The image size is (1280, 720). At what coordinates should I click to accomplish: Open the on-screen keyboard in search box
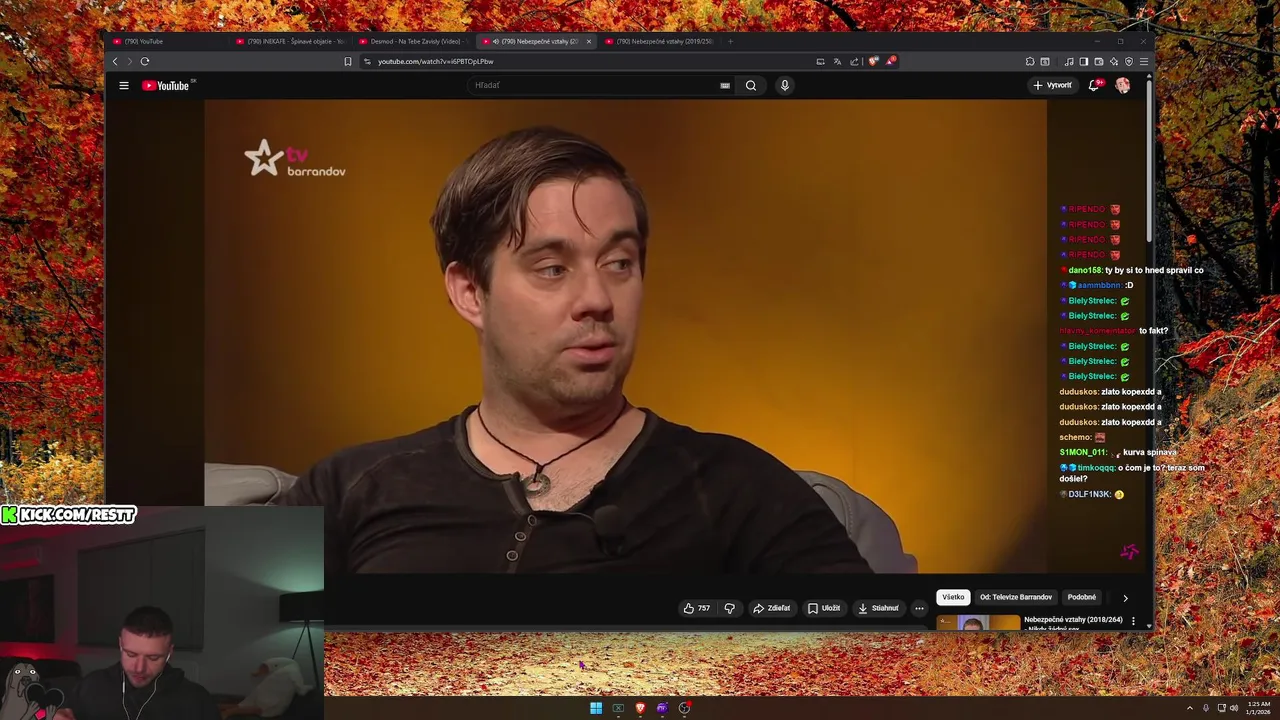(x=725, y=85)
